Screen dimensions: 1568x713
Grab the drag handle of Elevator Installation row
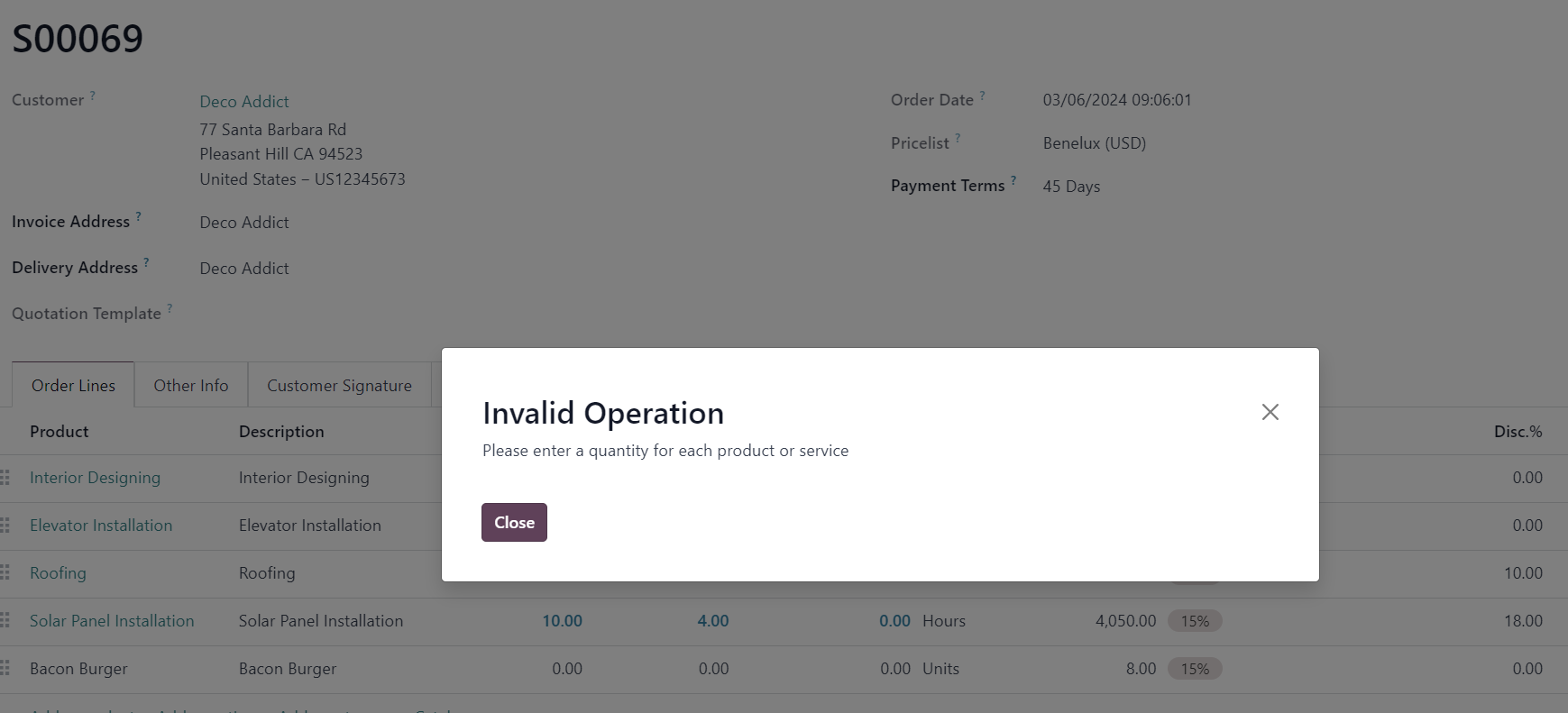[x=5, y=526]
